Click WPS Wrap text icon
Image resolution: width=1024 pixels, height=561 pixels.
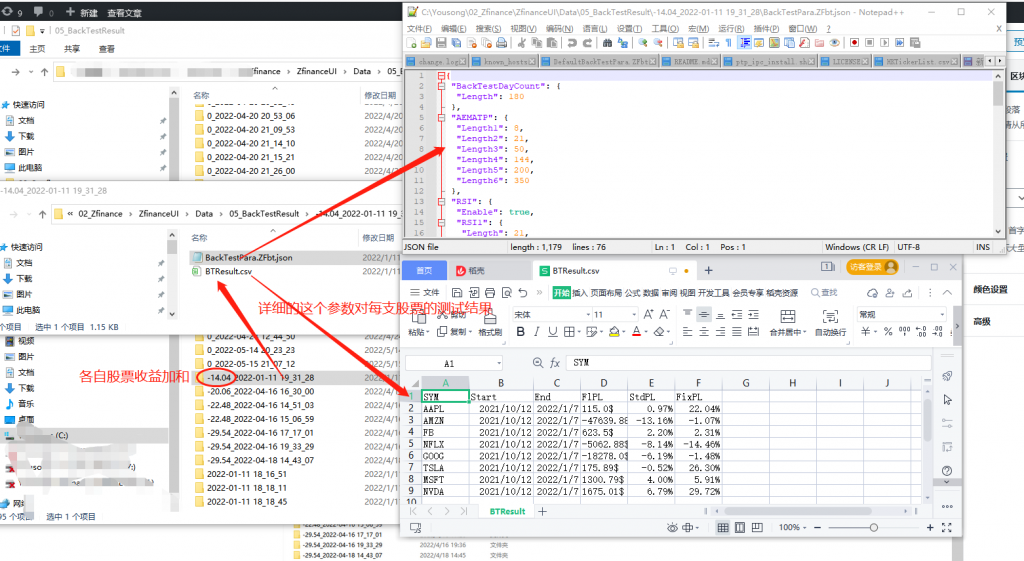(x=830, y=323)
